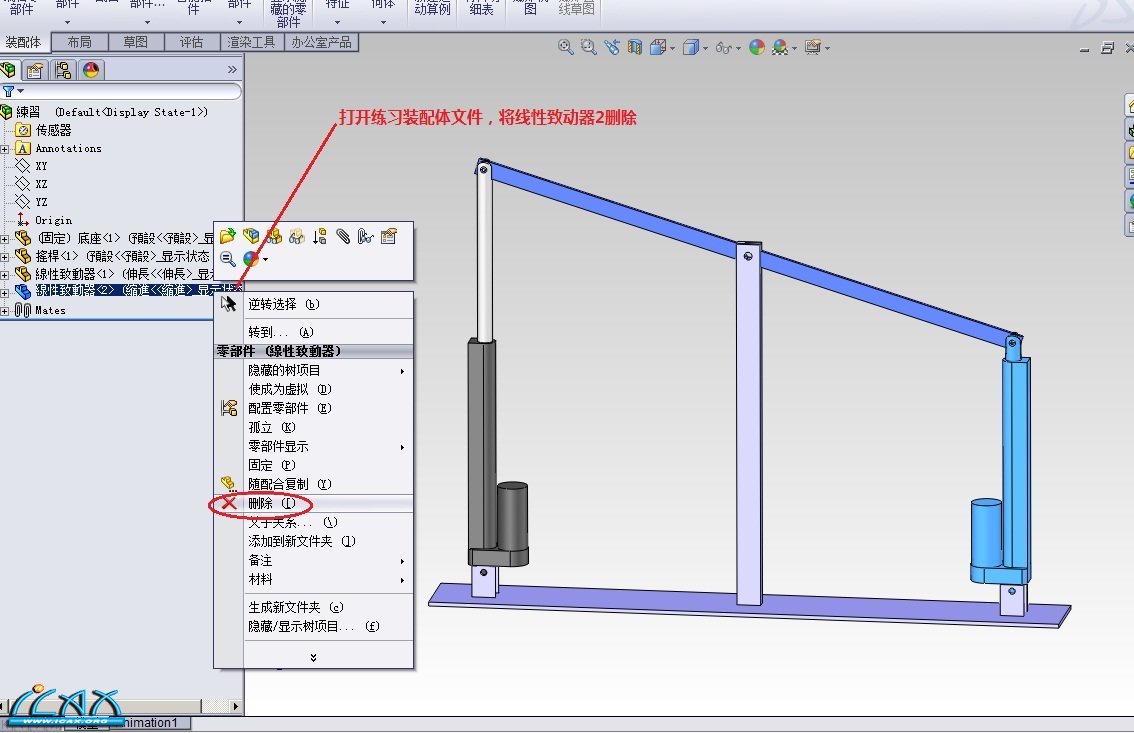Expand the Annotations tree node
The height and width of the screenshot is (733, 1134).
(6, 148)
